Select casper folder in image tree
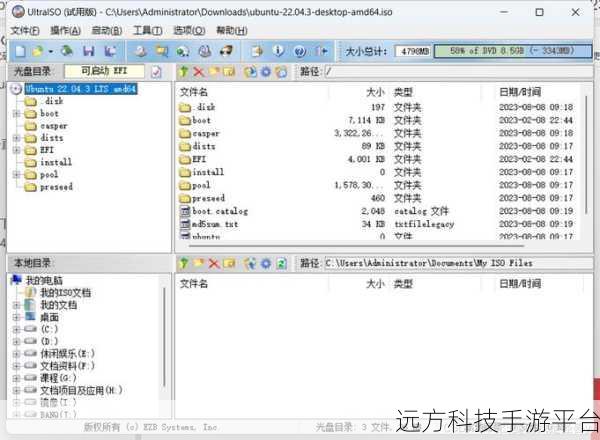 54,126
